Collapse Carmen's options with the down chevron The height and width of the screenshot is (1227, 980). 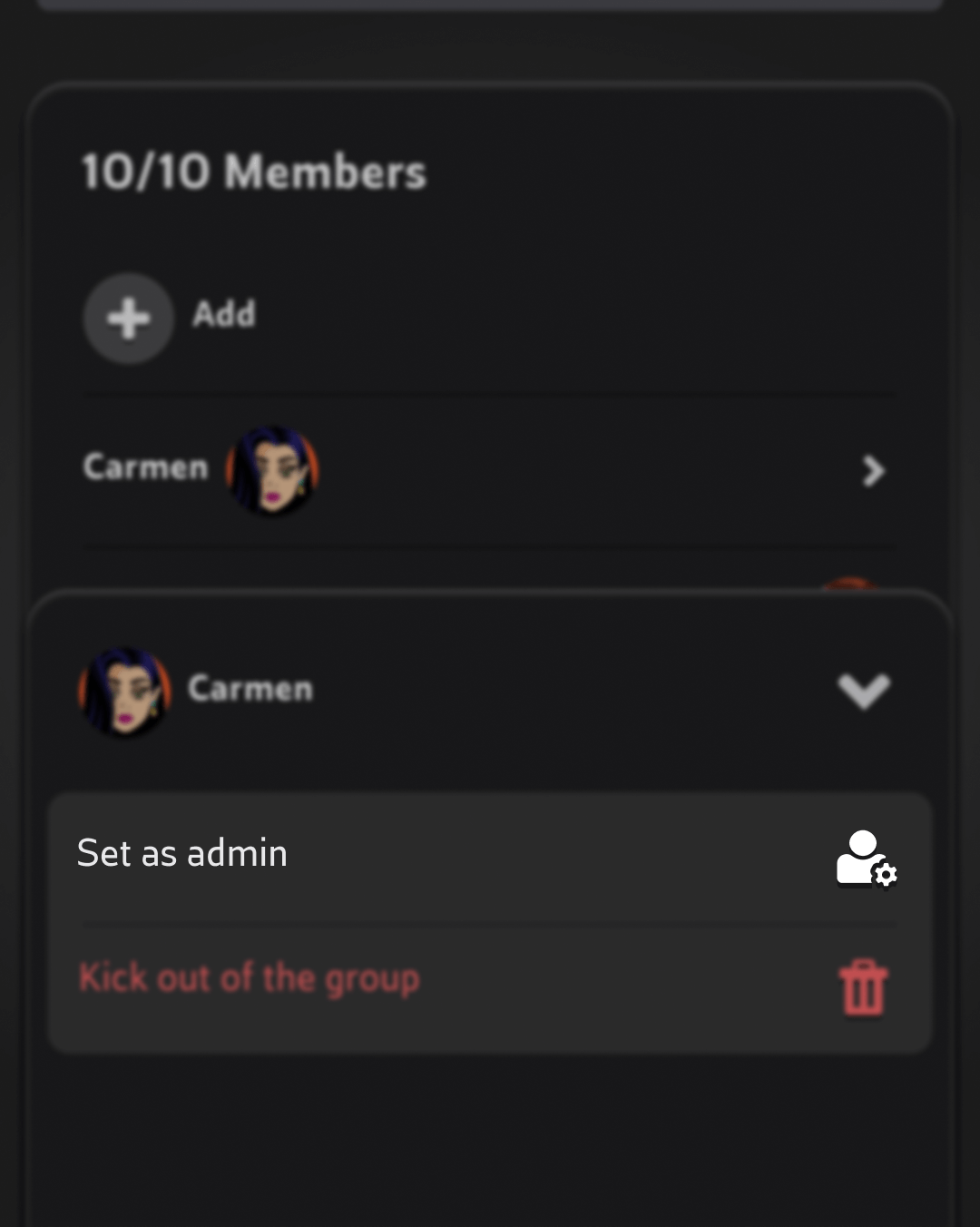[x=864, y=691]
